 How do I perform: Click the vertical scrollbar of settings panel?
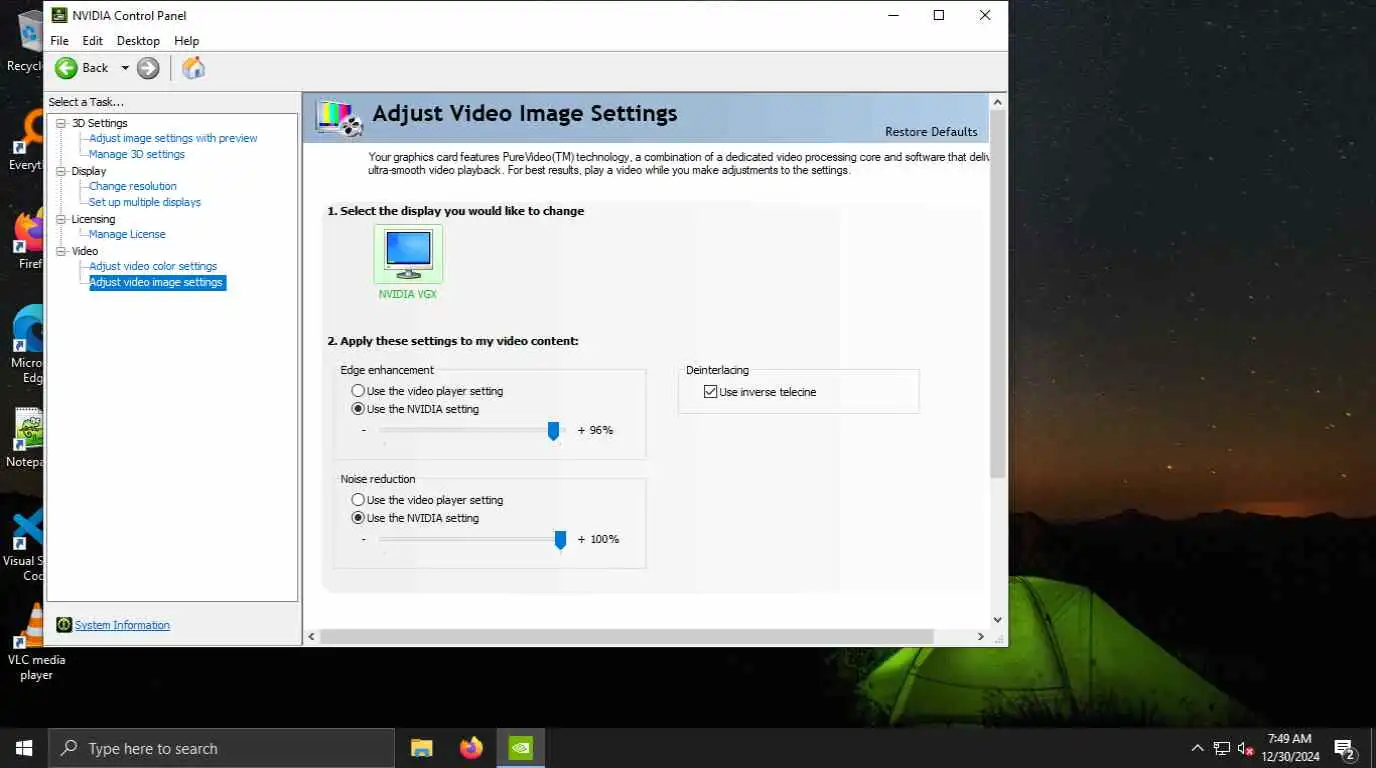(997, 295)
